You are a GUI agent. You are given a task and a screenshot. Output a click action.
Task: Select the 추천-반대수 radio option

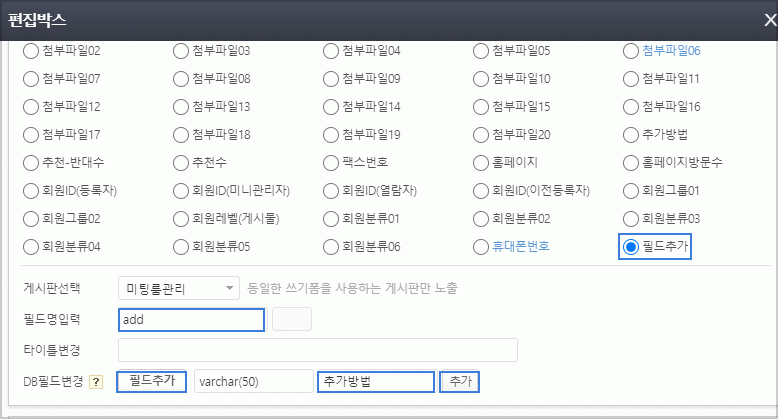30,162
